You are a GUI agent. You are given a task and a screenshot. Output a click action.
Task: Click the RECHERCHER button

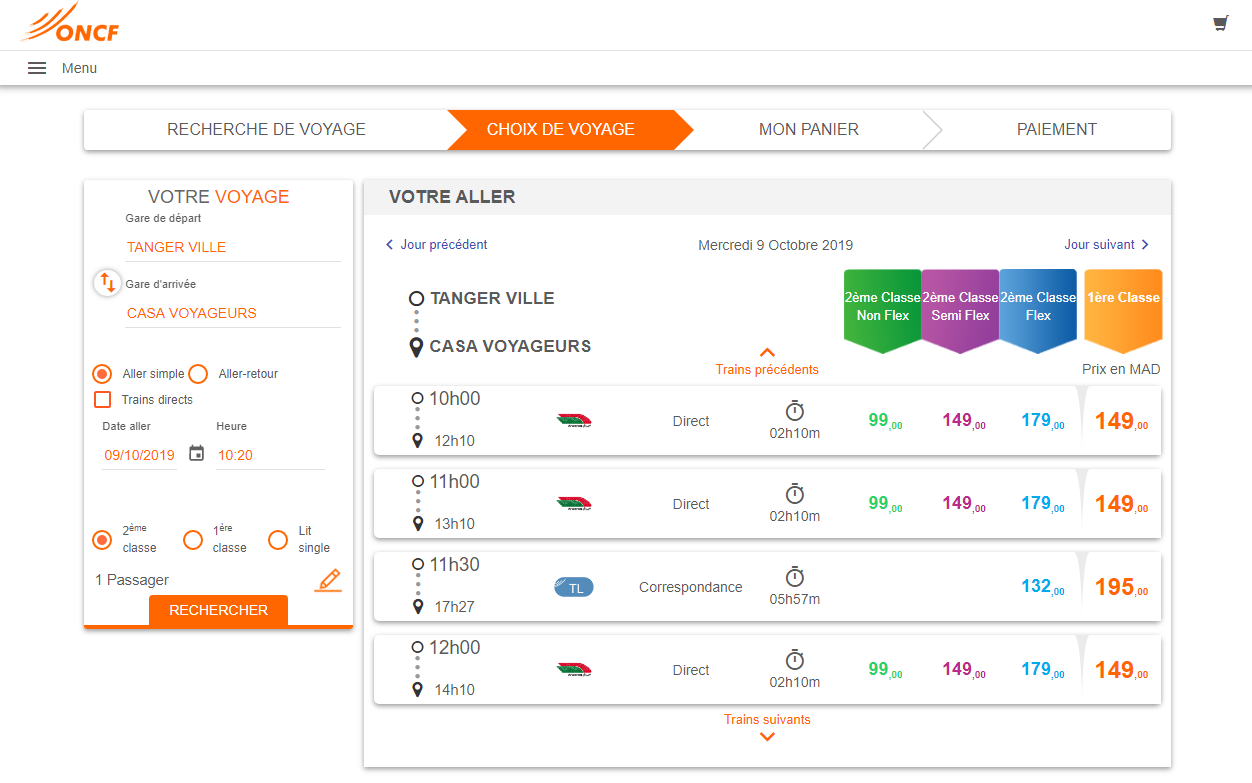(218, 610)
